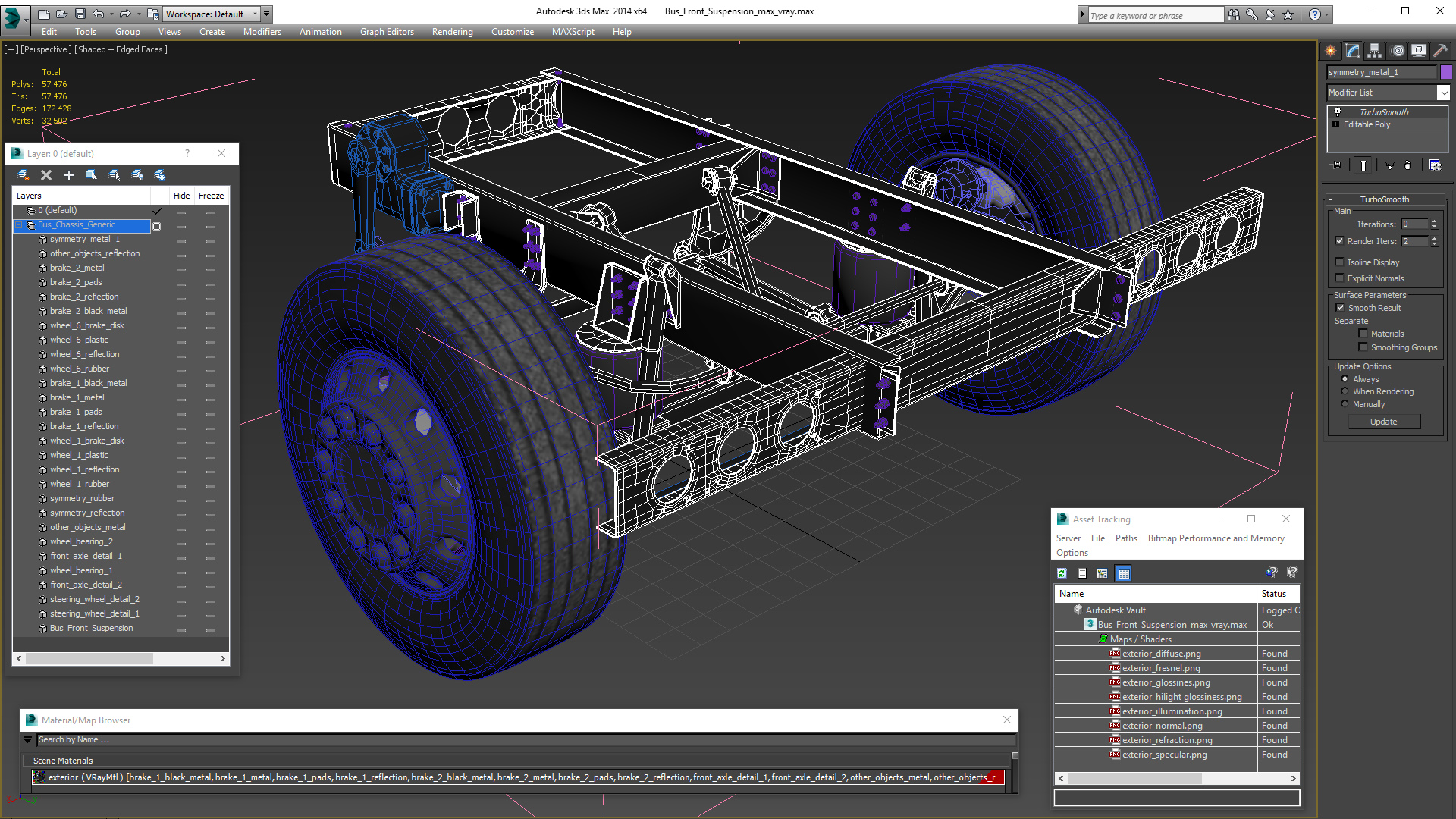Enable Isoline Display checkbox

click(x=1339, y=262)
